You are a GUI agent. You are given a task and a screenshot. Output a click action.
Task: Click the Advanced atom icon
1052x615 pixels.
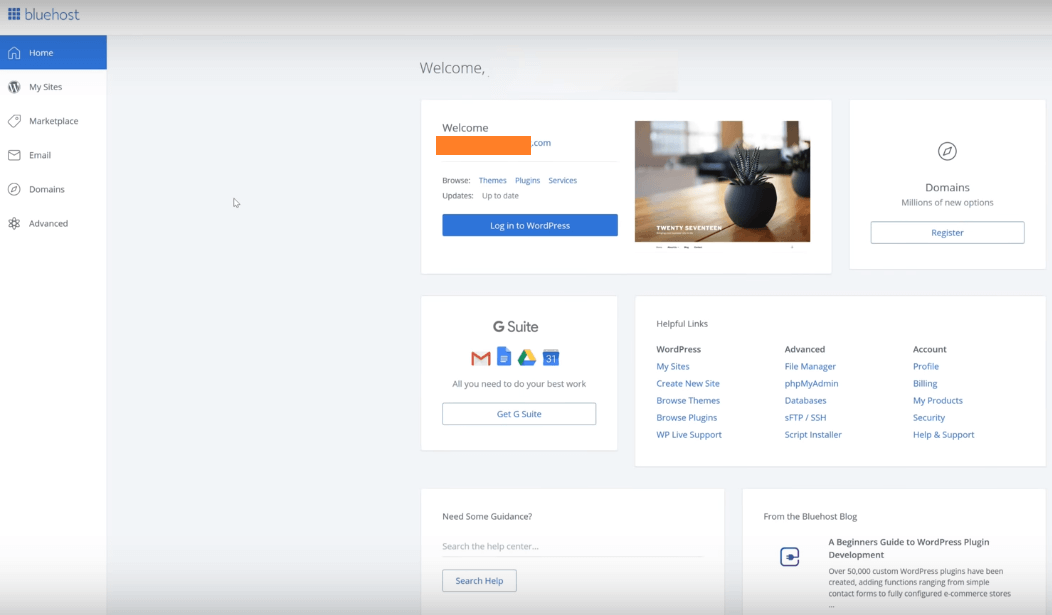[x=14, y=223]
